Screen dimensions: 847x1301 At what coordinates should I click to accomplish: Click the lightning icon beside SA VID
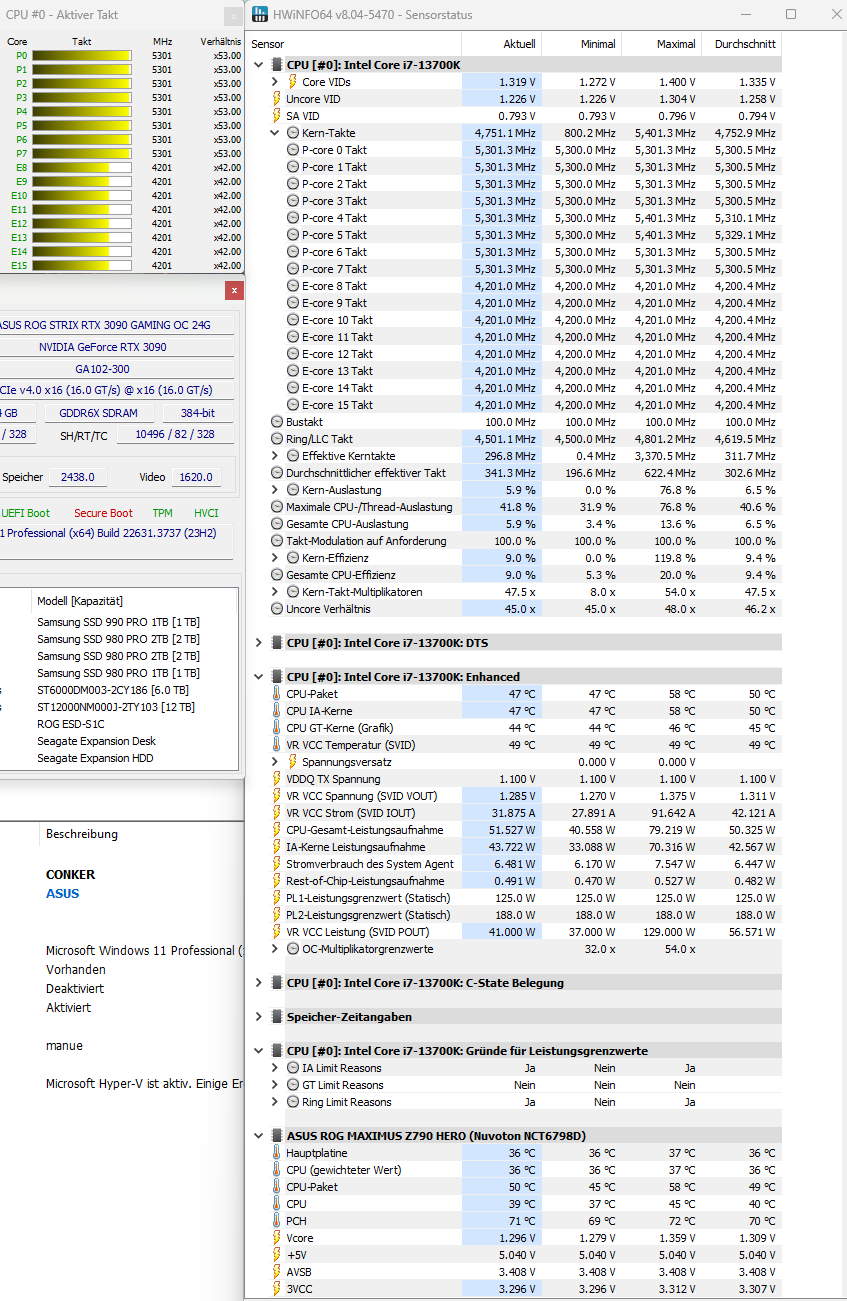click(277, 116)
